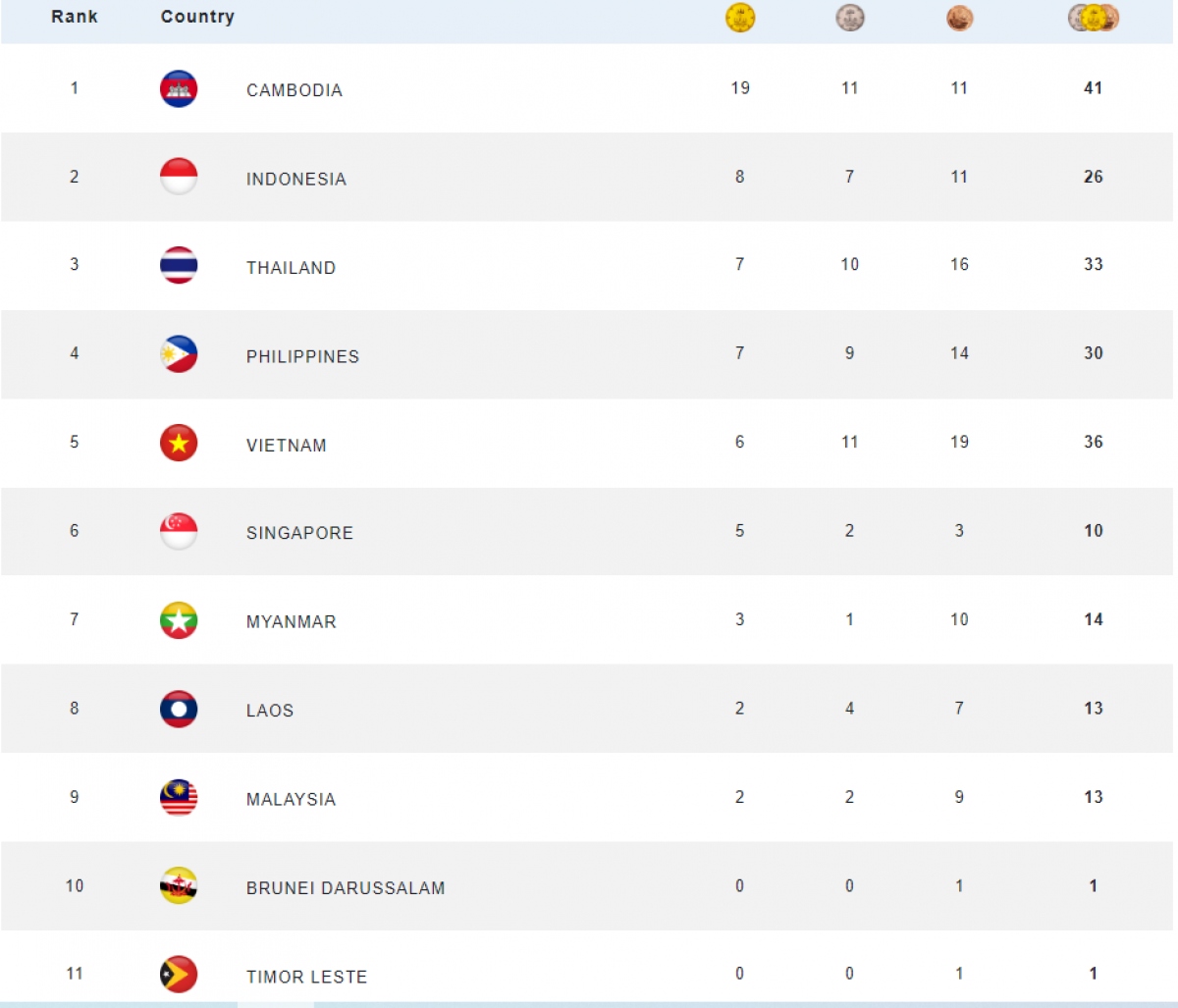Click Cambodia's total of 41 medals

pyautogui.click(x=1094, y=88)
